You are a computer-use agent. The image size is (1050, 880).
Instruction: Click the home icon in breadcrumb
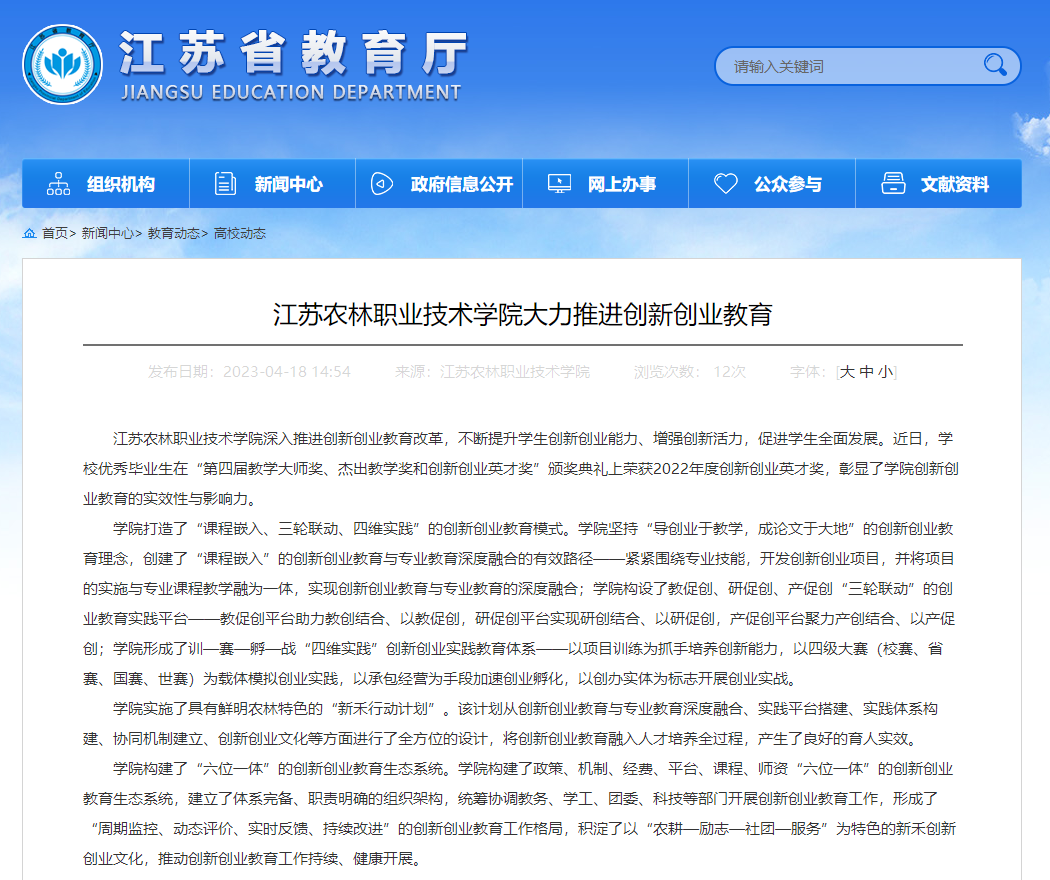29,233
